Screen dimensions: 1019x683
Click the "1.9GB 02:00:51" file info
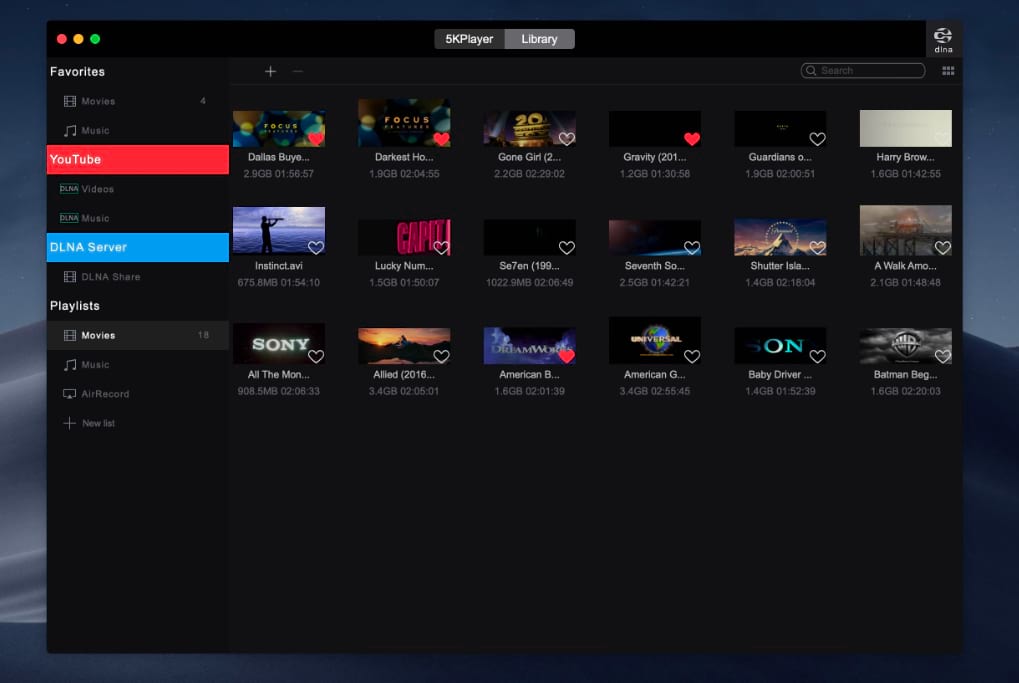(x=780, y=174)
